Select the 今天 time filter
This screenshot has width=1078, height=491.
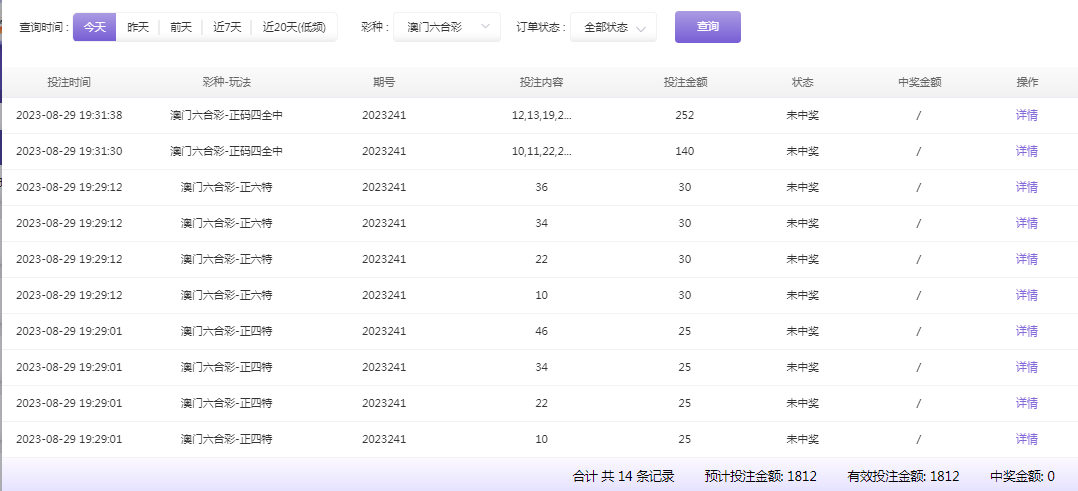click(x=94, y=27)
